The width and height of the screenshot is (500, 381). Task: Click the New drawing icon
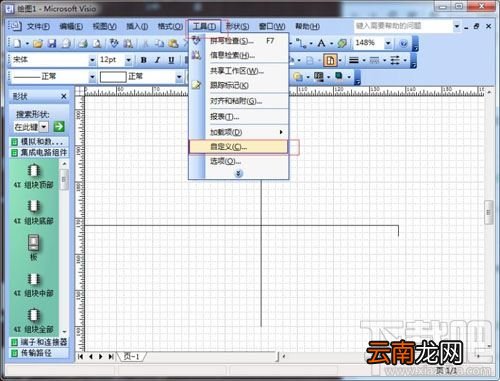(x=17, y=43)
